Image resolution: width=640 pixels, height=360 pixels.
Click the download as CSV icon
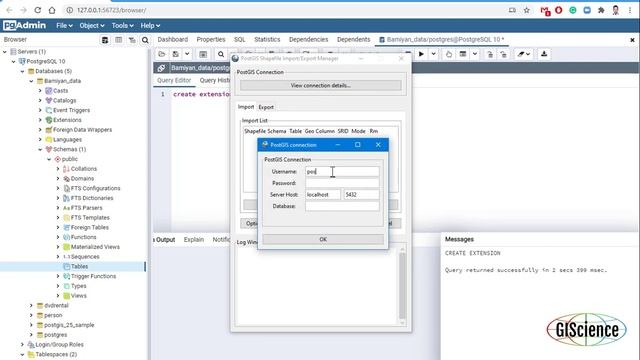click(x=544, y=54)
